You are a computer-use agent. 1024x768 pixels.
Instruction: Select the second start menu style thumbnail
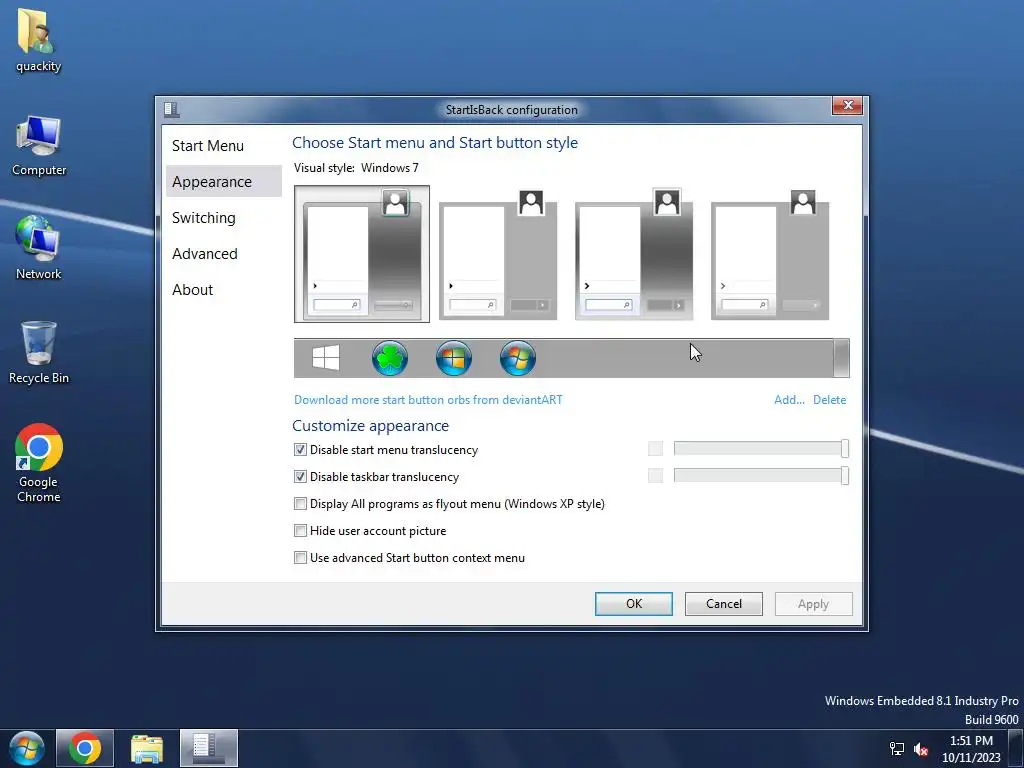[498, 254]
